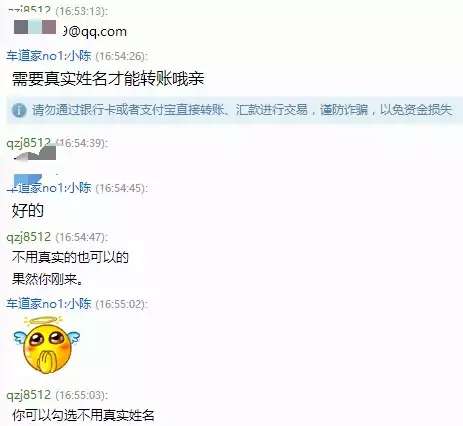Click message 不用真实的也可以的
The width and height of the screenshot is (463, 426).
(x=70, y=257)
